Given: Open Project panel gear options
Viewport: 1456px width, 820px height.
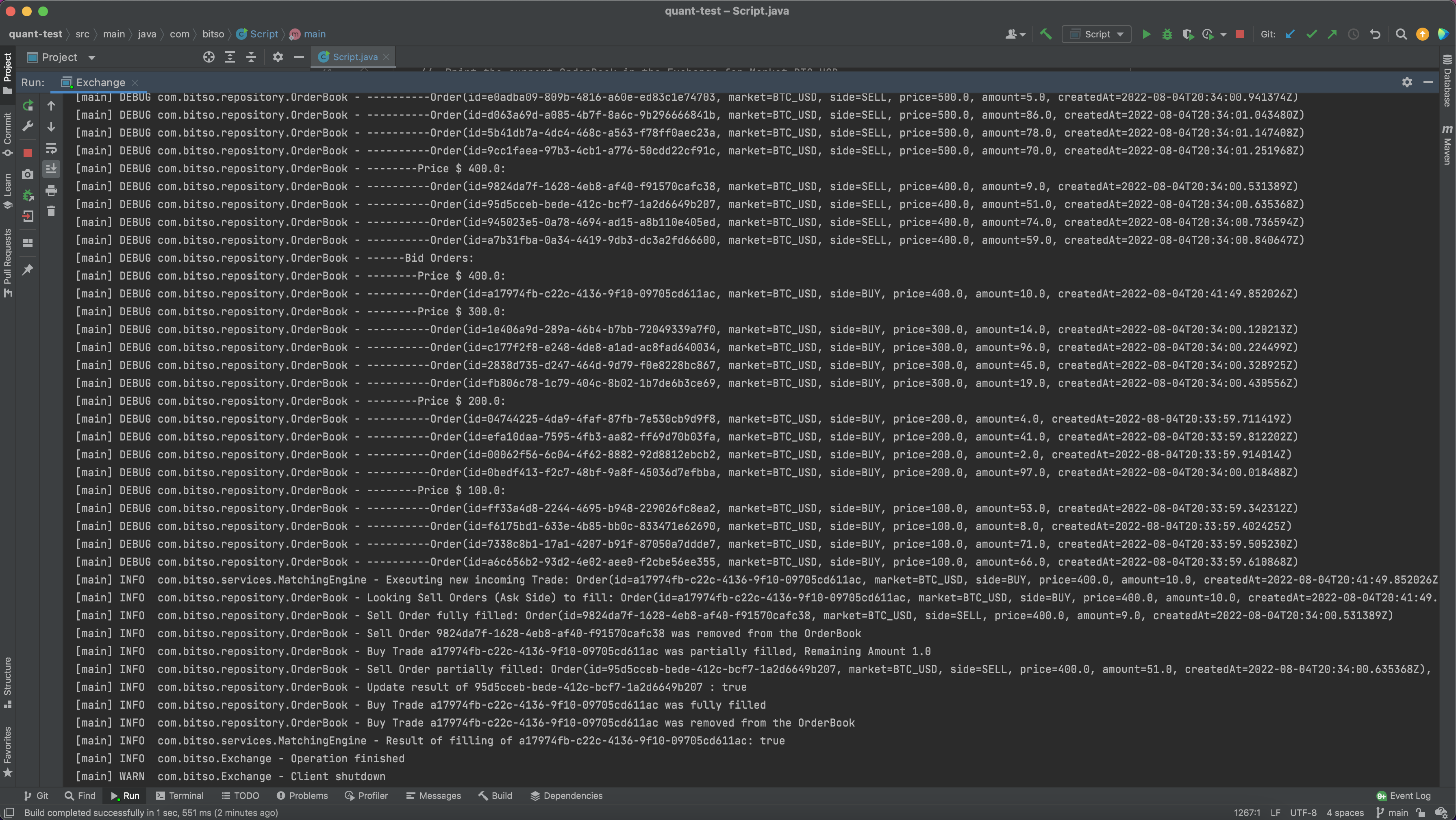Looking at the screenshot, I should point(278,57).
